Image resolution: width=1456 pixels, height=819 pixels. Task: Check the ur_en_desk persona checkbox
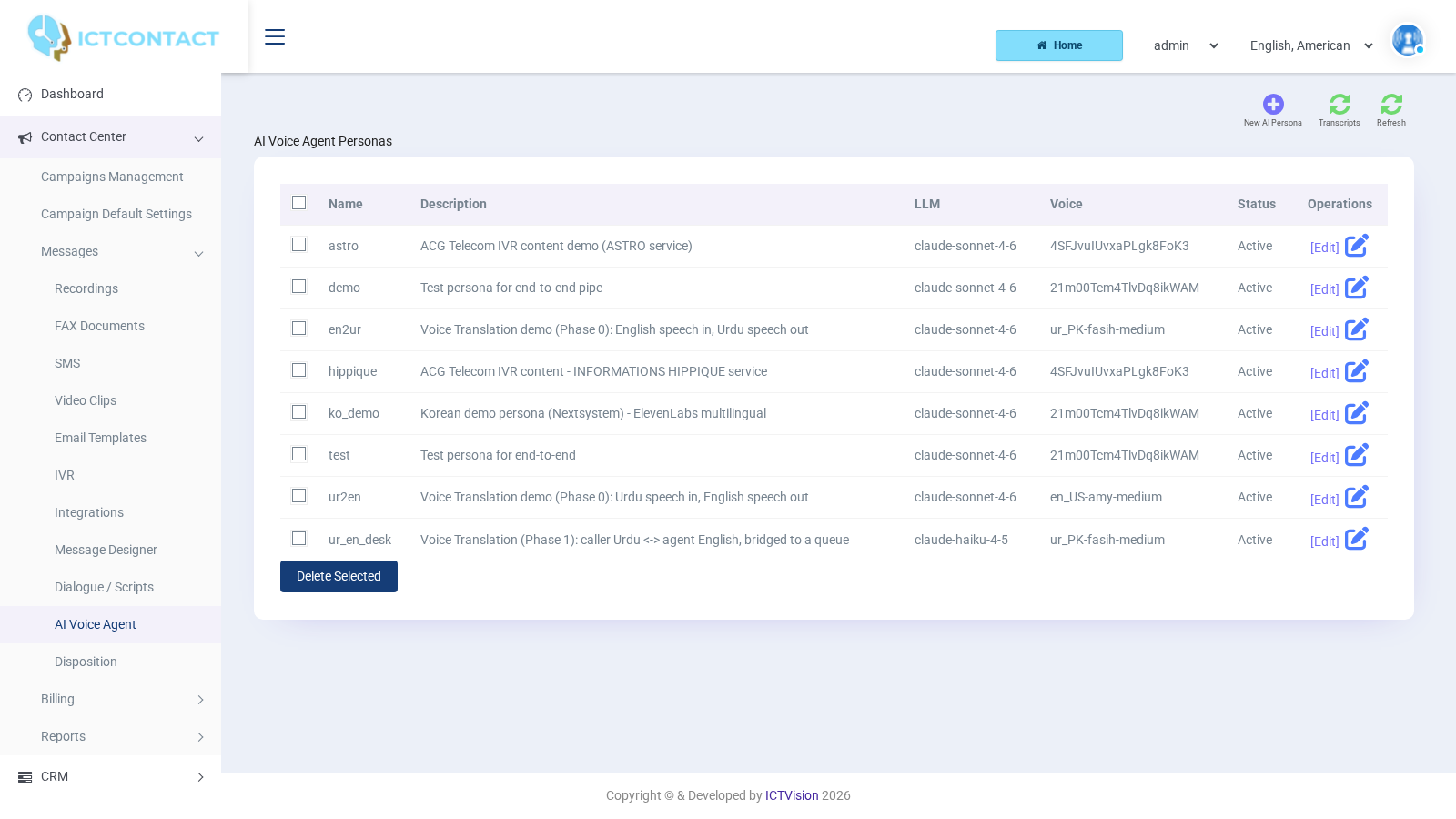pos(298,539)
